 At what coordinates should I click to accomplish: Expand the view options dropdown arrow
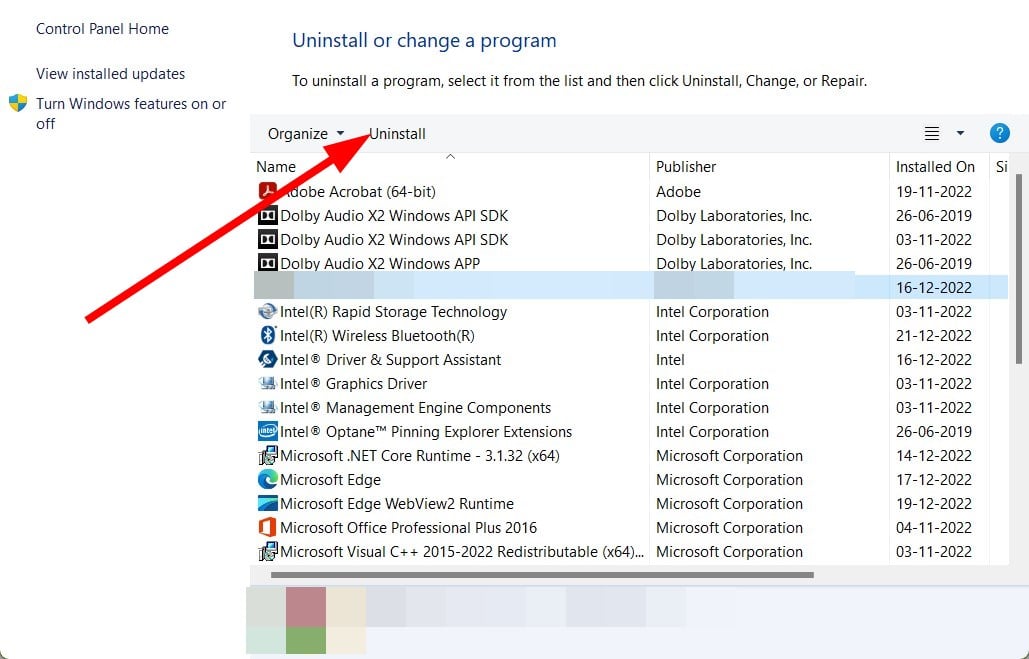(960, 133)
